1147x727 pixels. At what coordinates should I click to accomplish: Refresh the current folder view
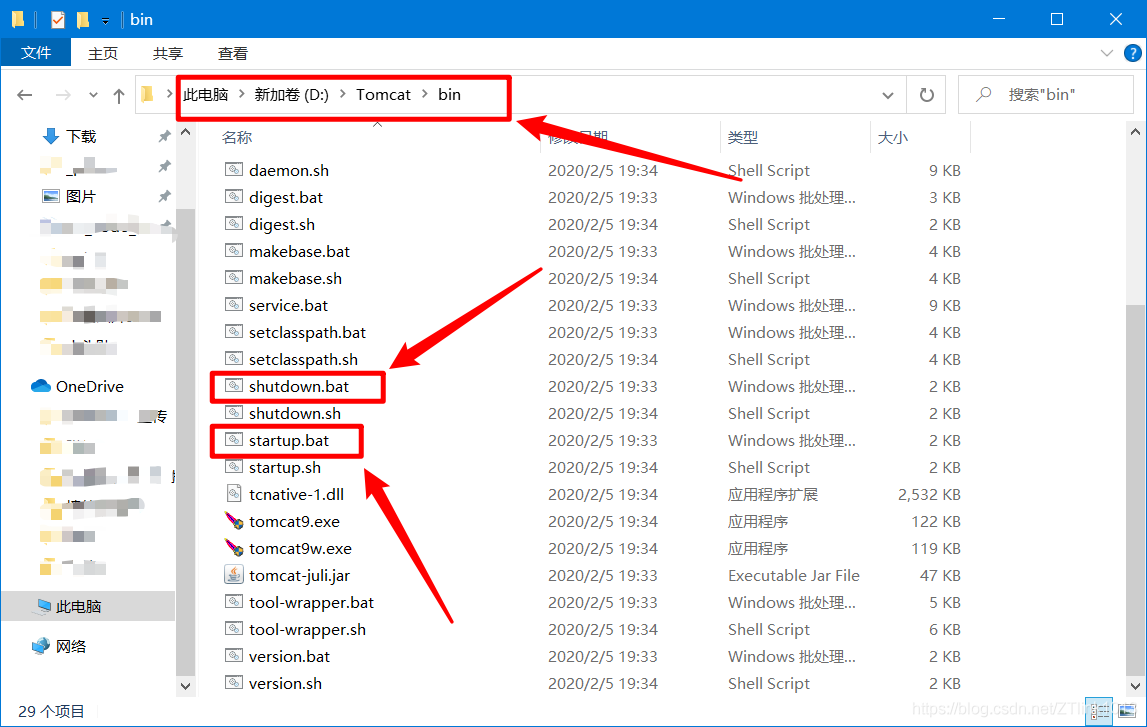(926, 95)
